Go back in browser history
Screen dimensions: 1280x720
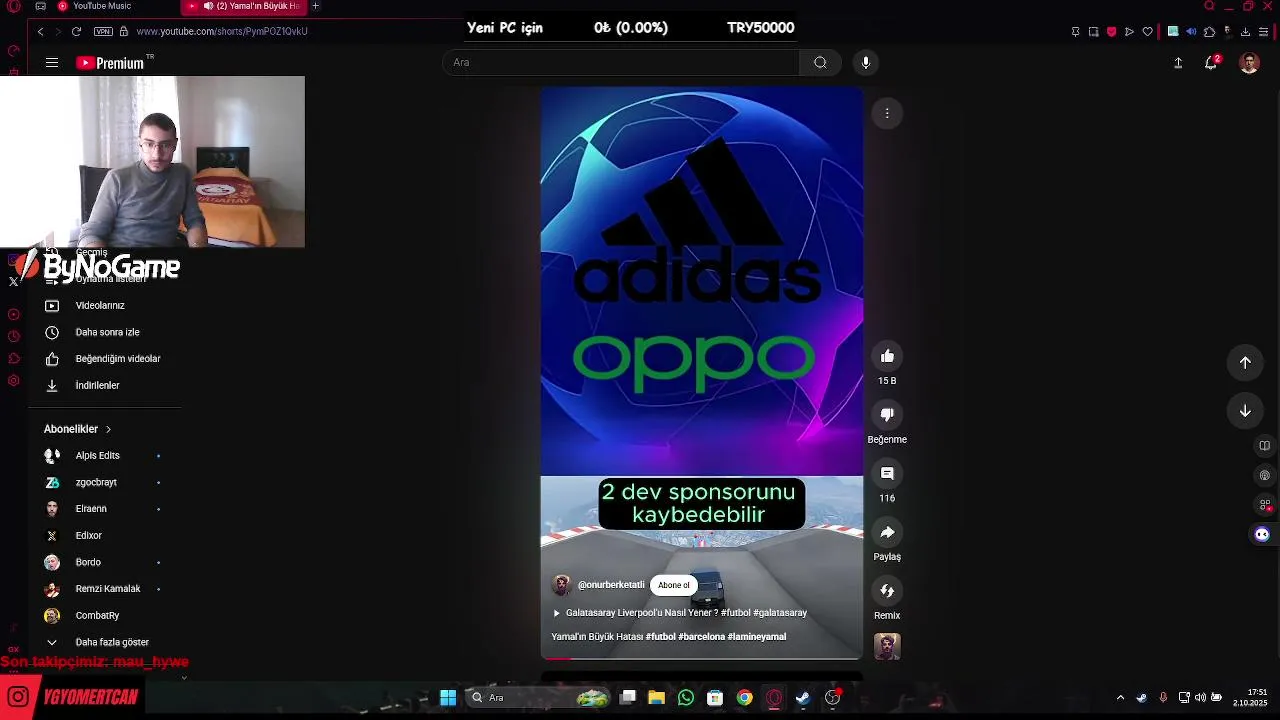tap(40, 31)
